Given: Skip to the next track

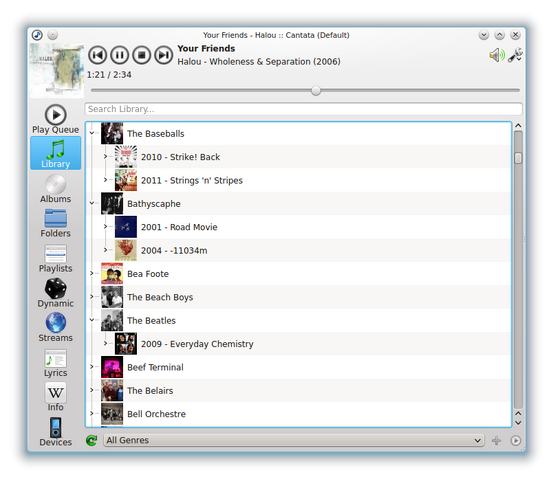Looking at the screenshot, I should click(164, 55).
